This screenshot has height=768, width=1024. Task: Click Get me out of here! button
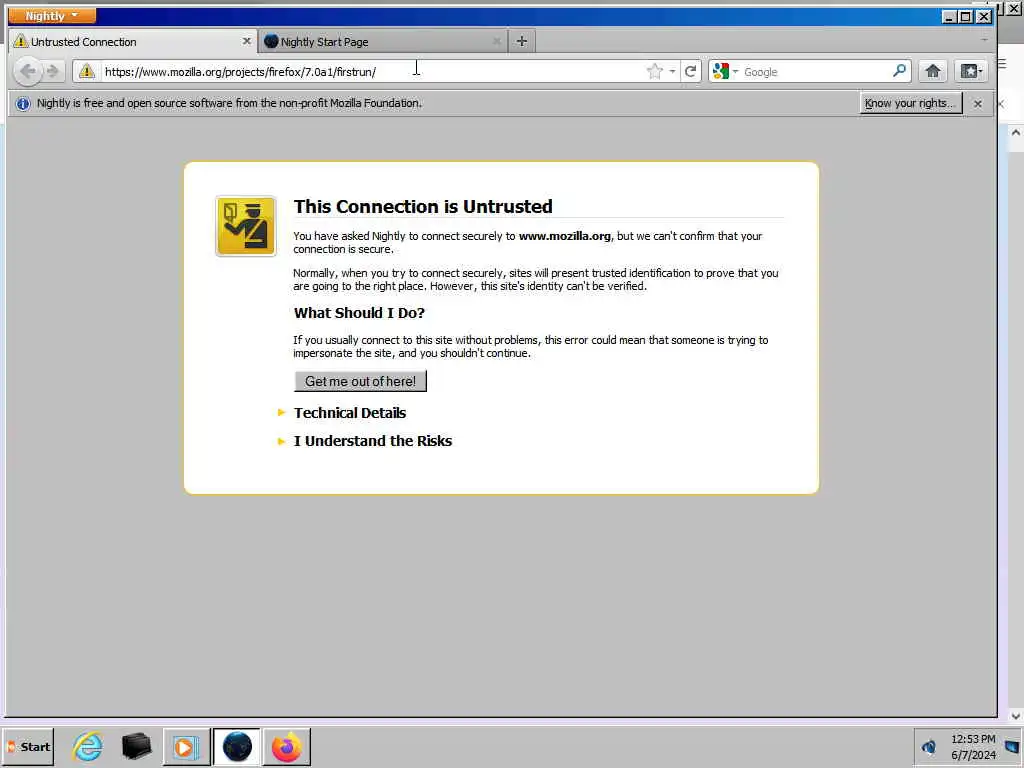click(360, 381)
